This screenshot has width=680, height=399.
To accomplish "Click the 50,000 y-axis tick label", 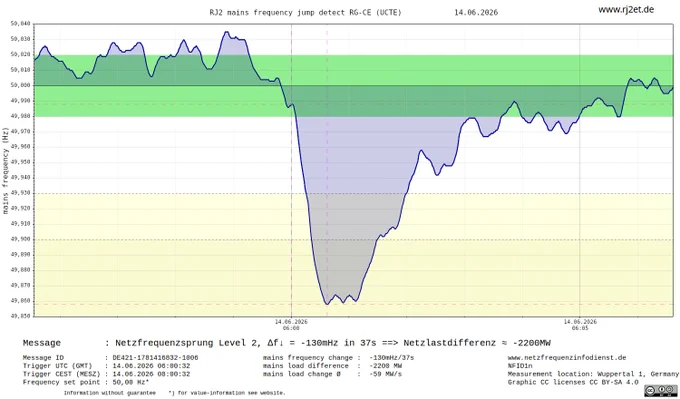I will [x=21, y=85].
